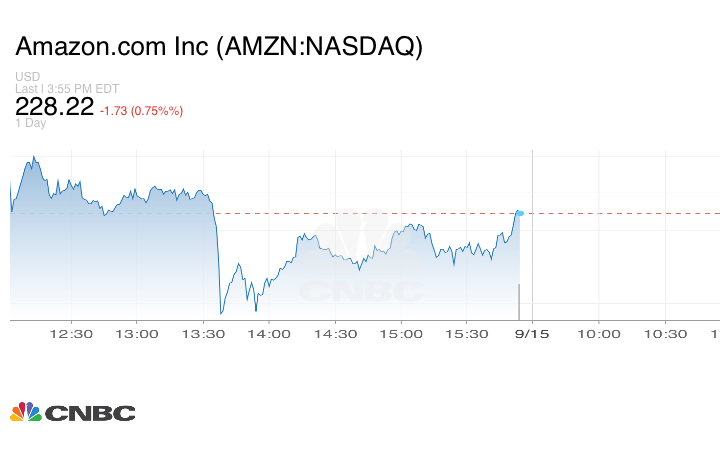Click the 13:00 time axis label
This screenshot has width=720, height=450.
[138, 334]
